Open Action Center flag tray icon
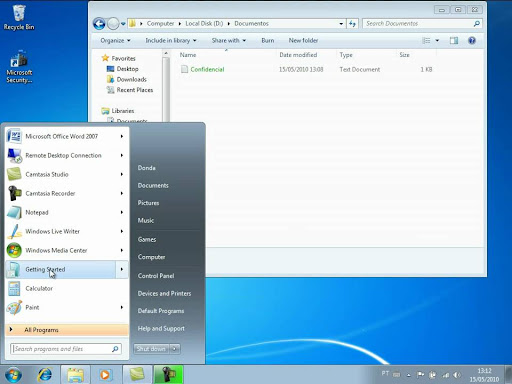Image resolution: width=512 pixels, height=384 pixels. pos(420,375)
